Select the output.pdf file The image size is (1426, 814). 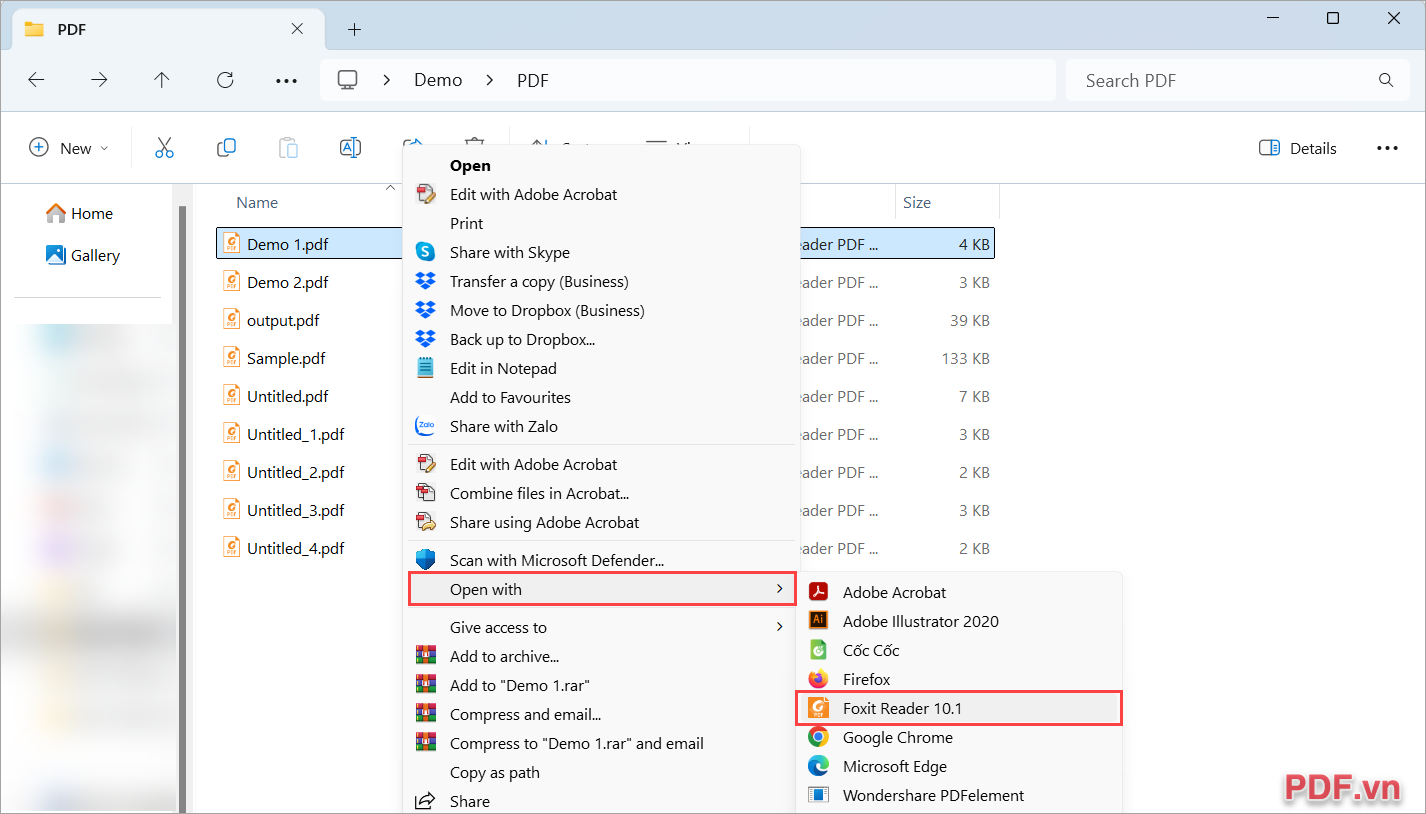pyautogui.click(x=283, y=320)
